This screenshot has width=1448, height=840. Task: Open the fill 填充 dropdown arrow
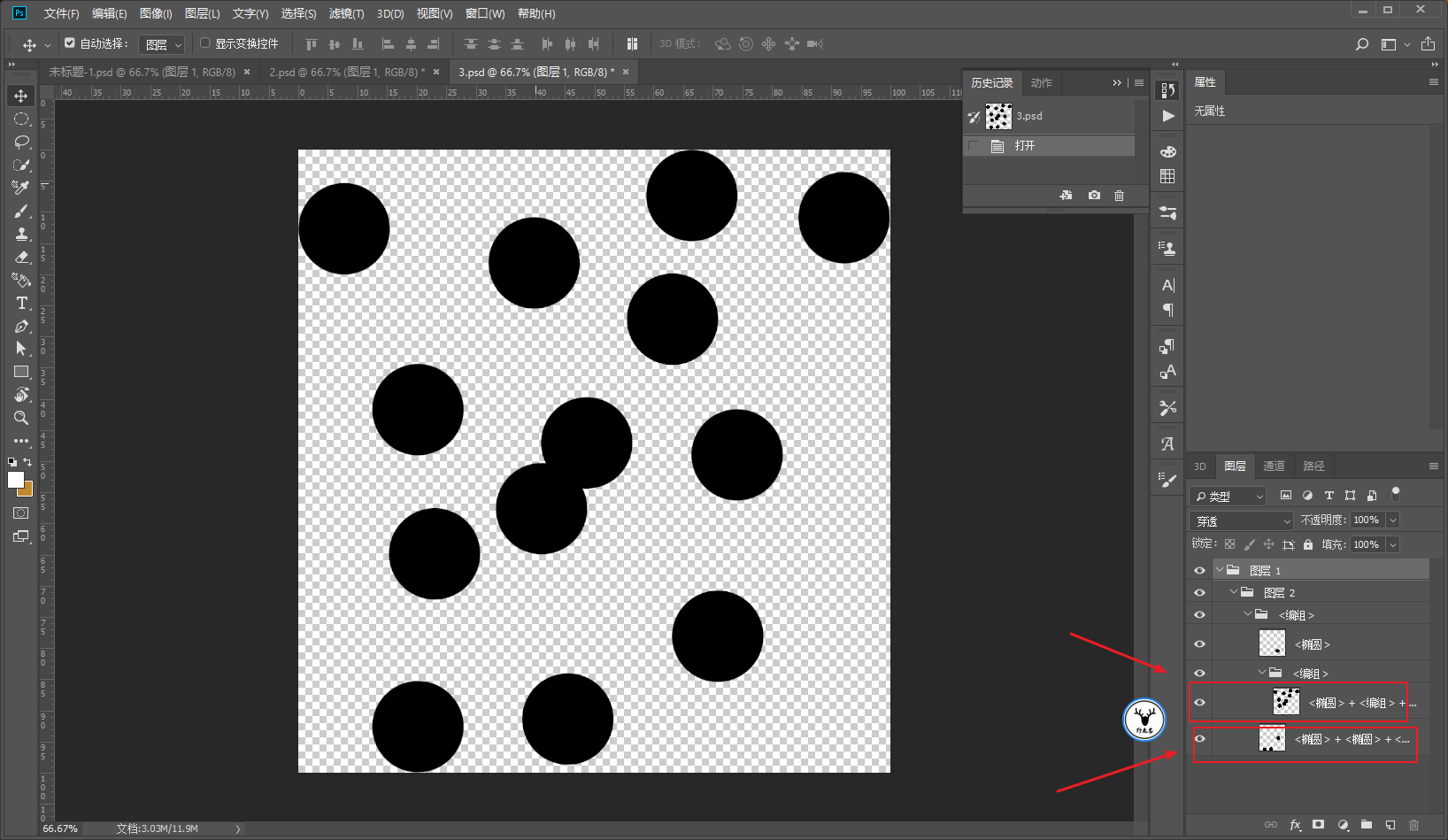coord(1393,545)
